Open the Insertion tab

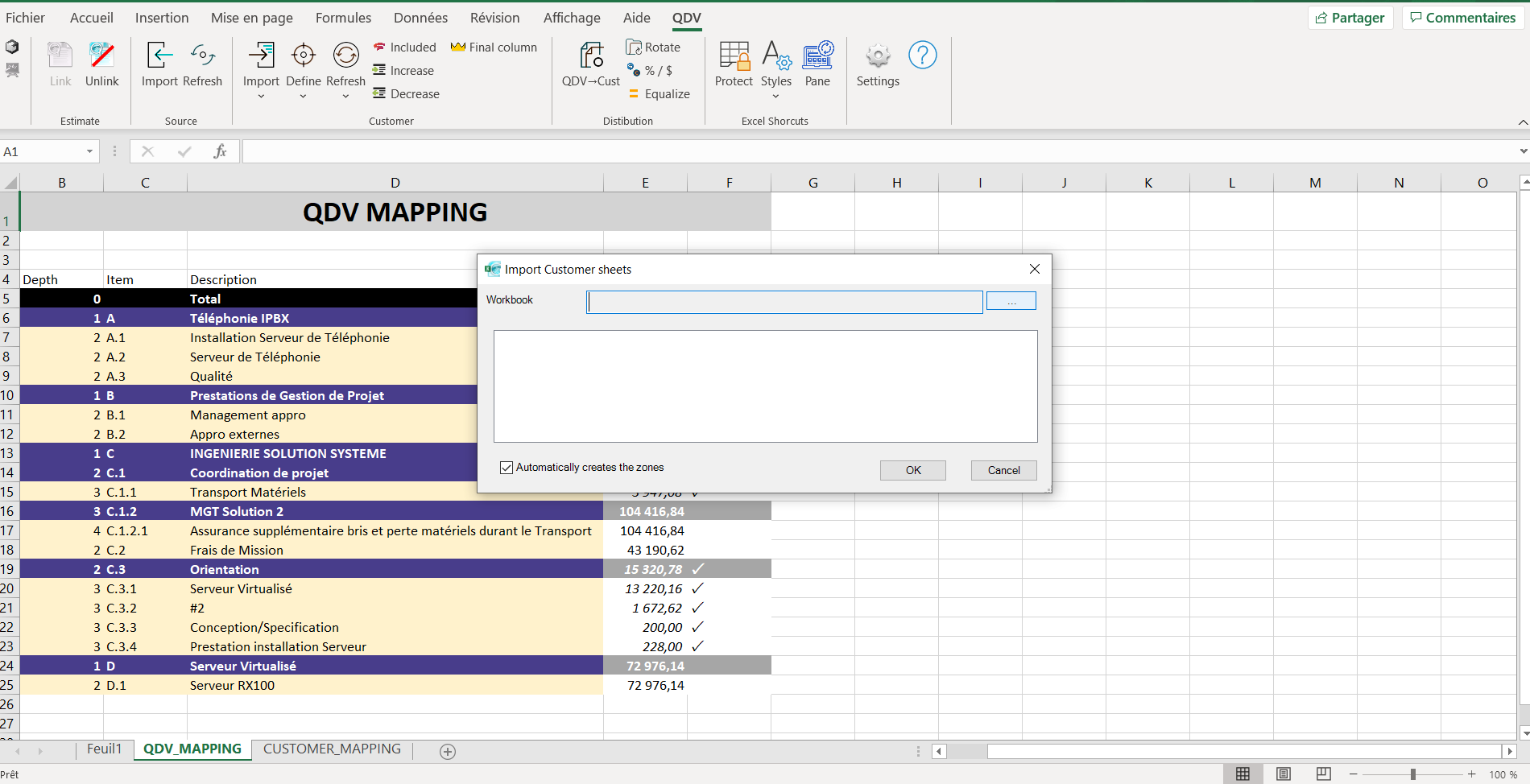pos(162,18)
